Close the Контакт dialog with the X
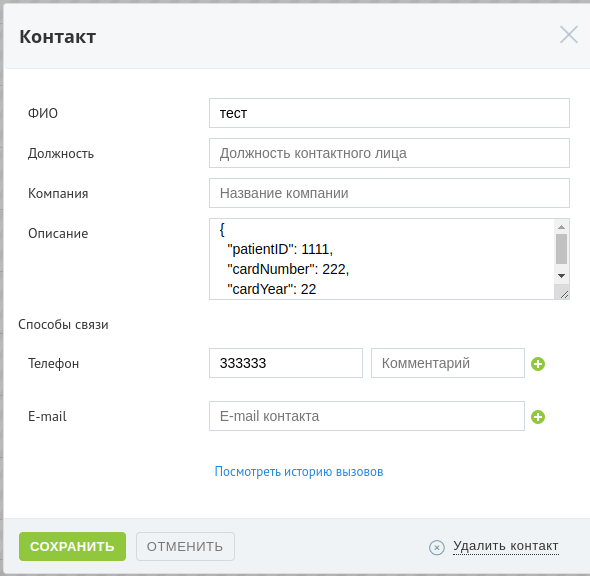 [569, 35]
